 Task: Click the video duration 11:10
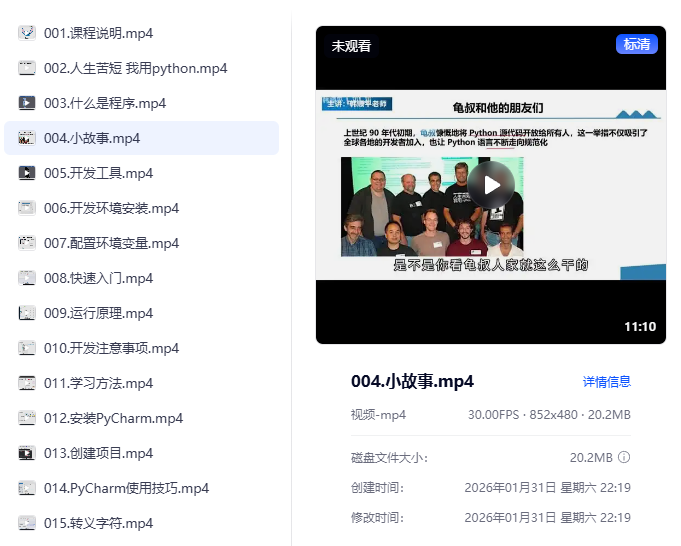(x=640, y=327)
